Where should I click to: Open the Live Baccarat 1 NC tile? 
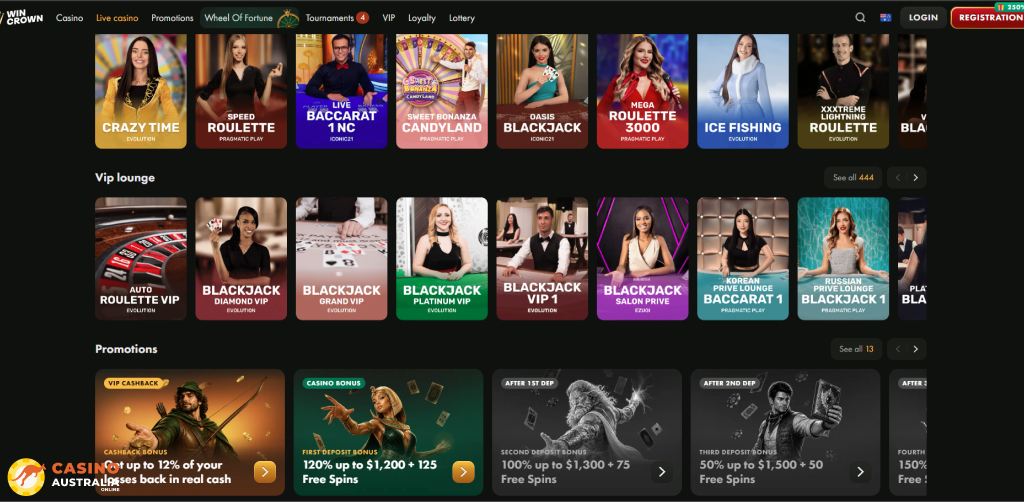342,91
